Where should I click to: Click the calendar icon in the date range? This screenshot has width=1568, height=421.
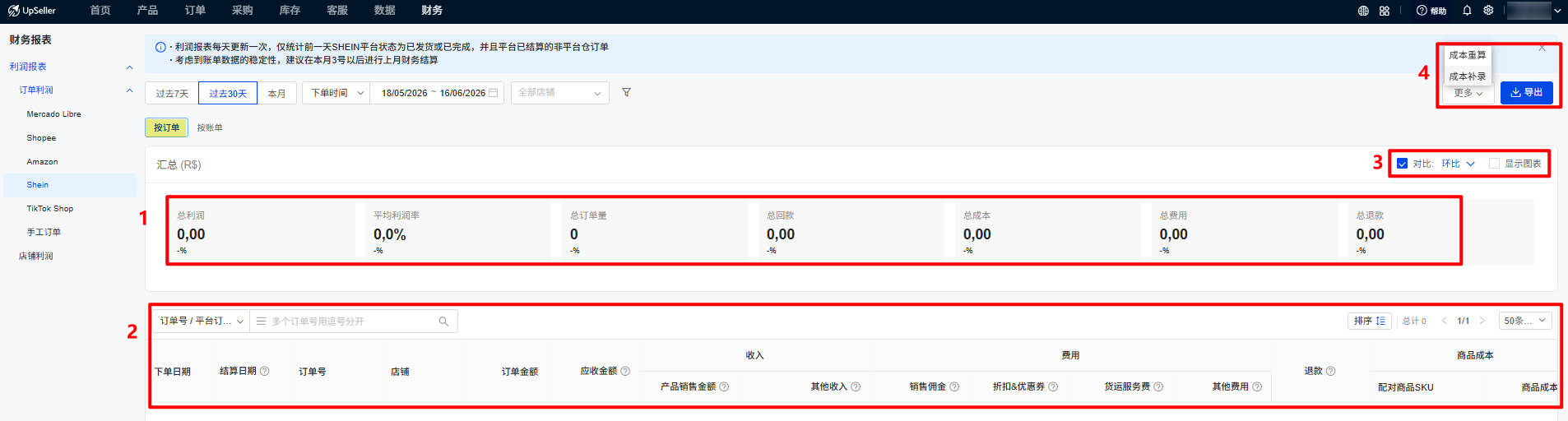coord(494,93)
